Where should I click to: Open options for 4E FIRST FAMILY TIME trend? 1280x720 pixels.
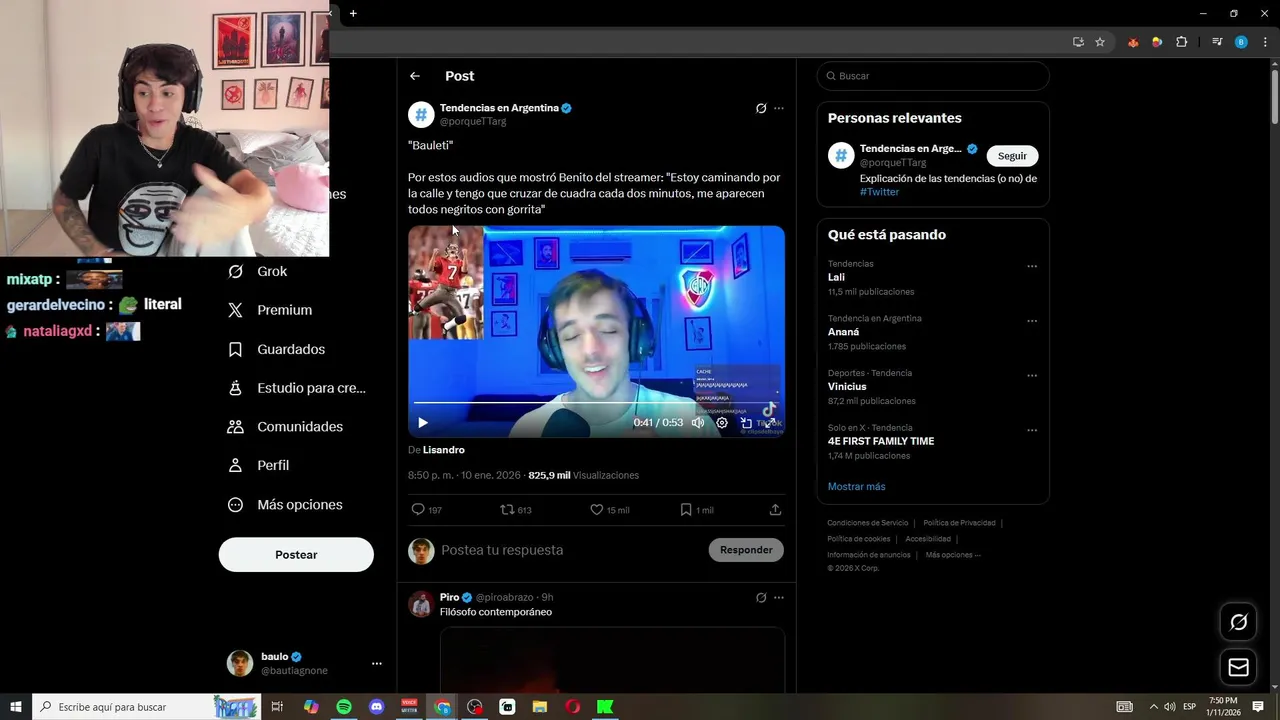(1032, 431)
